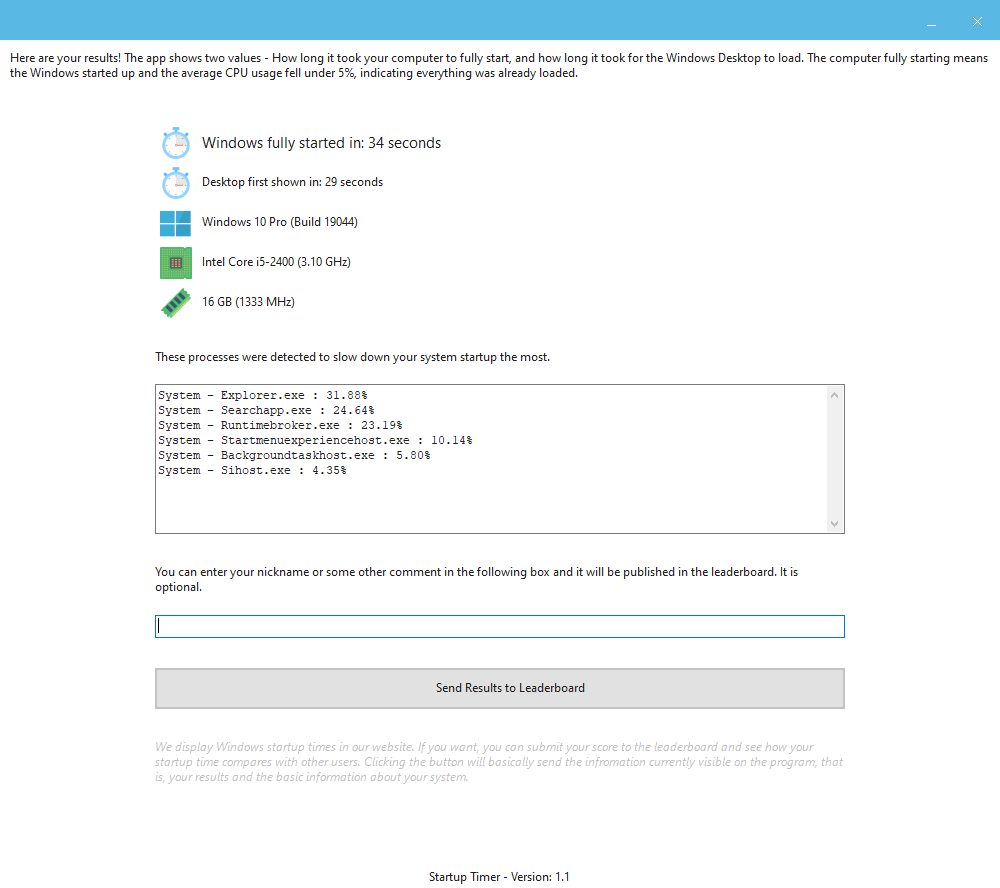Select the Explorer.exe : 31.88% line
Screen dimensions: 1000x888
(x=263, y=396)
